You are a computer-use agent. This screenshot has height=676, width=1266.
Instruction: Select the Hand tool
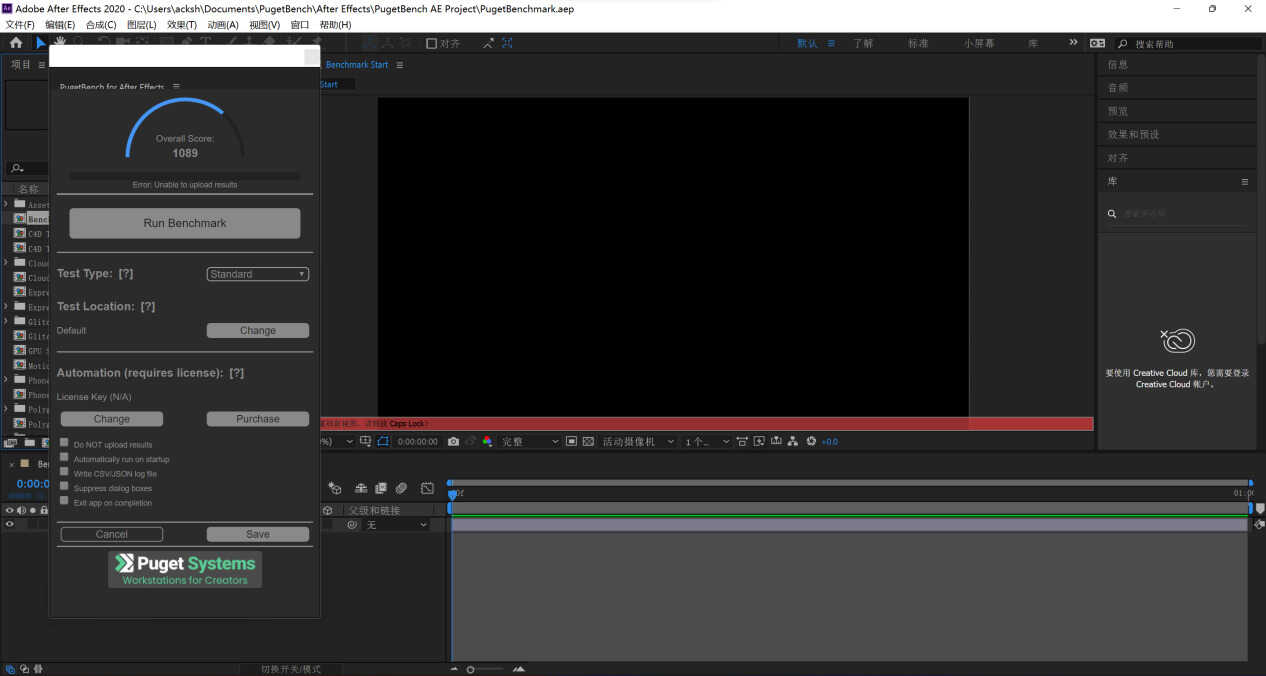[x=60, y=42]
